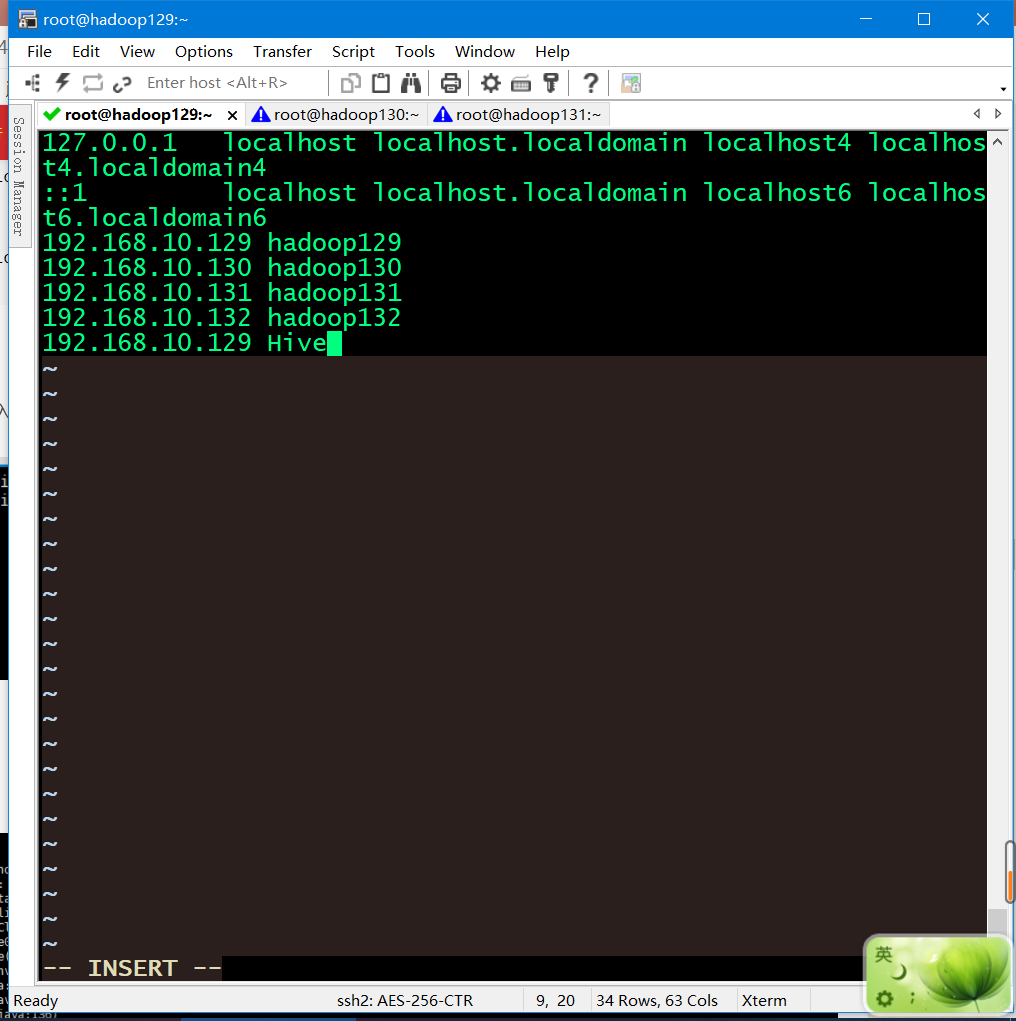The height and width of the screenshot is (1021, 1016).
Task: Click 'Xterm' status bar entry
Action: click(764, 1000)
